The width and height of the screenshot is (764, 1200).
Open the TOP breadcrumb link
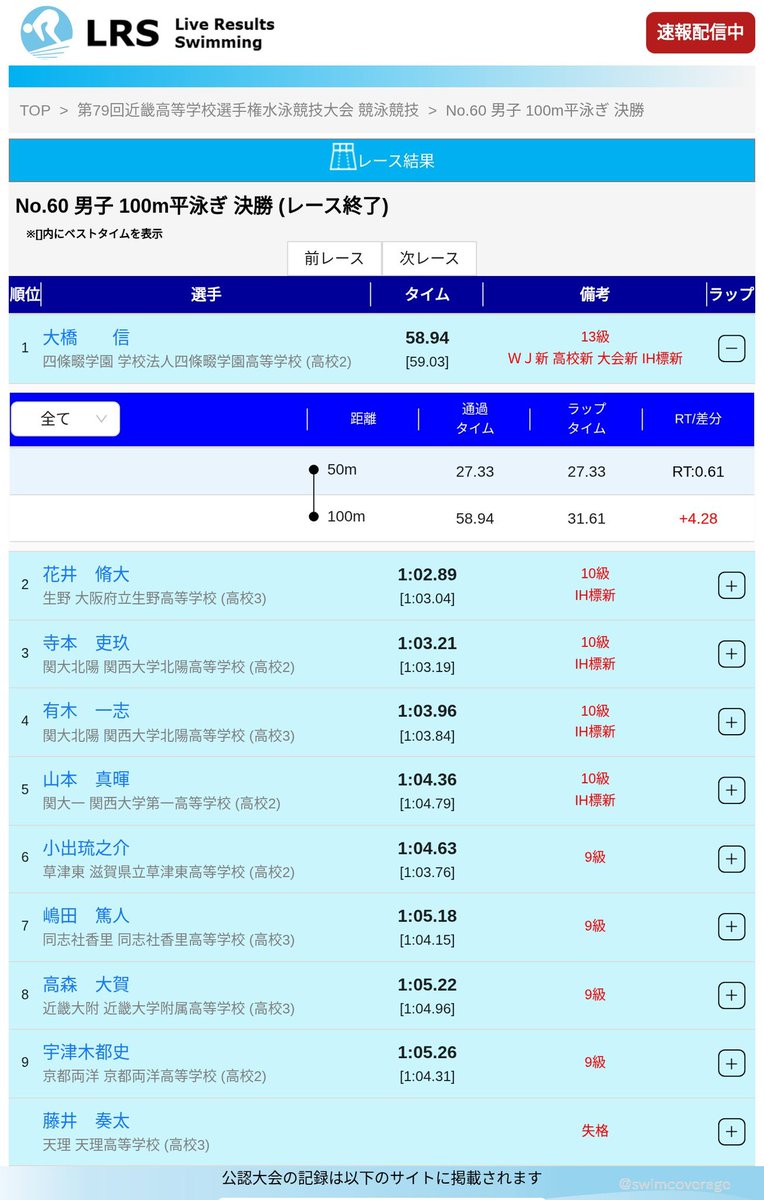[35, 110]
